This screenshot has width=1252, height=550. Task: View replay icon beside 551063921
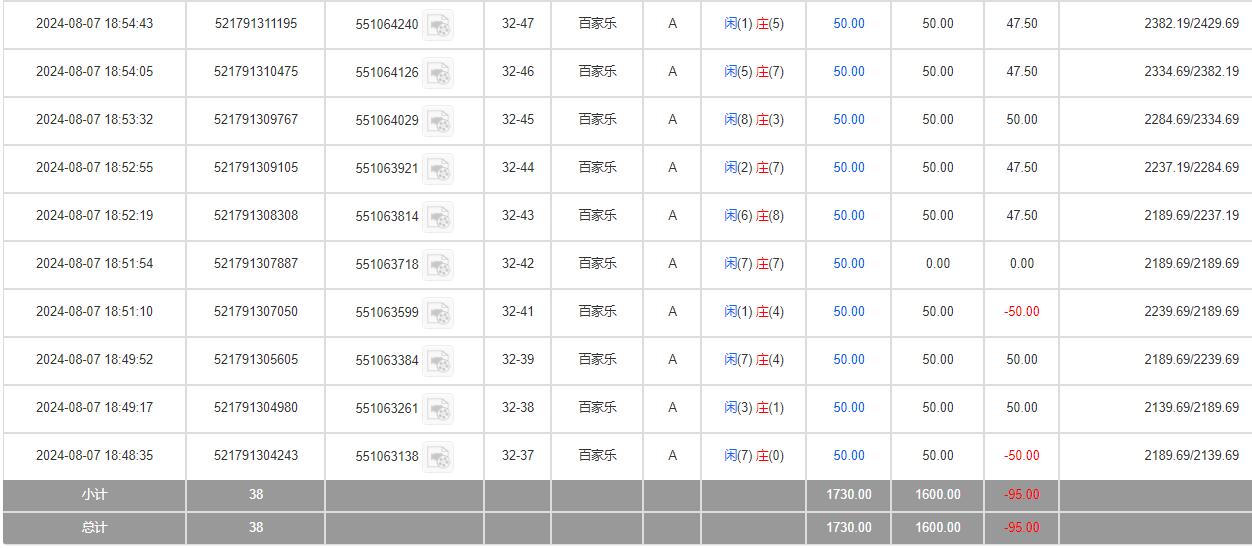pyautogui.click(x=438, y=169)
